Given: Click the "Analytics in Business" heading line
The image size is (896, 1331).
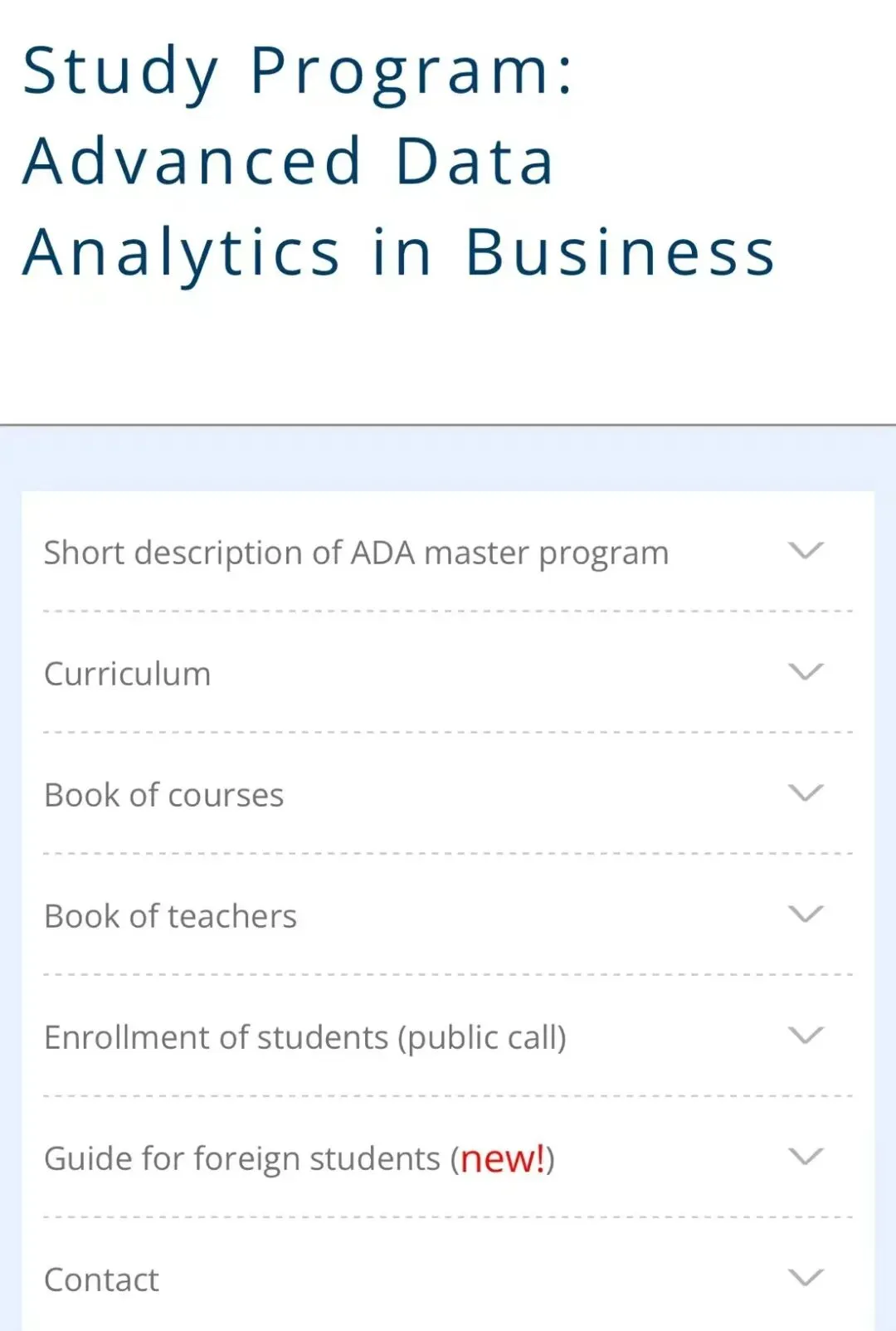Looking at the screenshot, I should [399, 253].
